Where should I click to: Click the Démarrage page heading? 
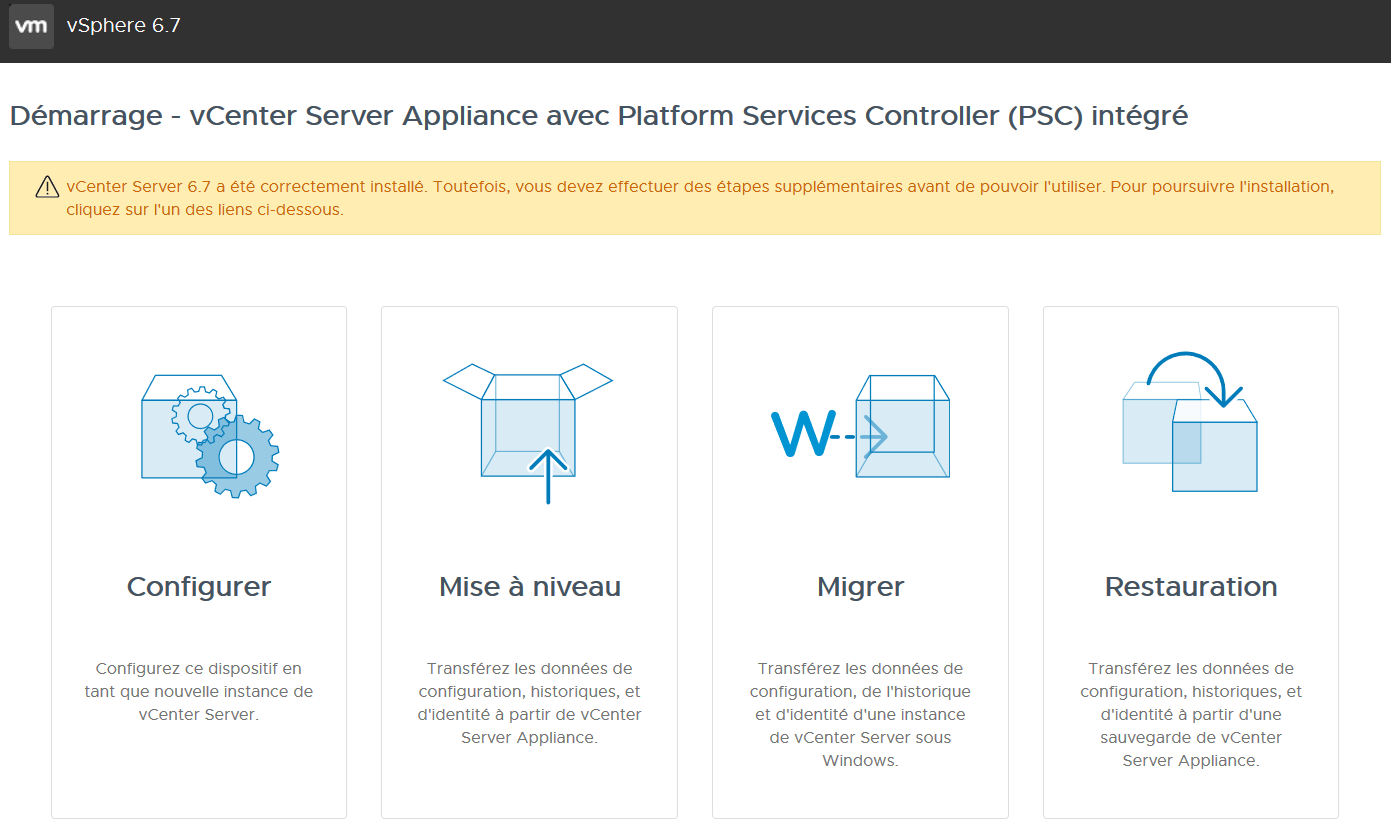599,116
